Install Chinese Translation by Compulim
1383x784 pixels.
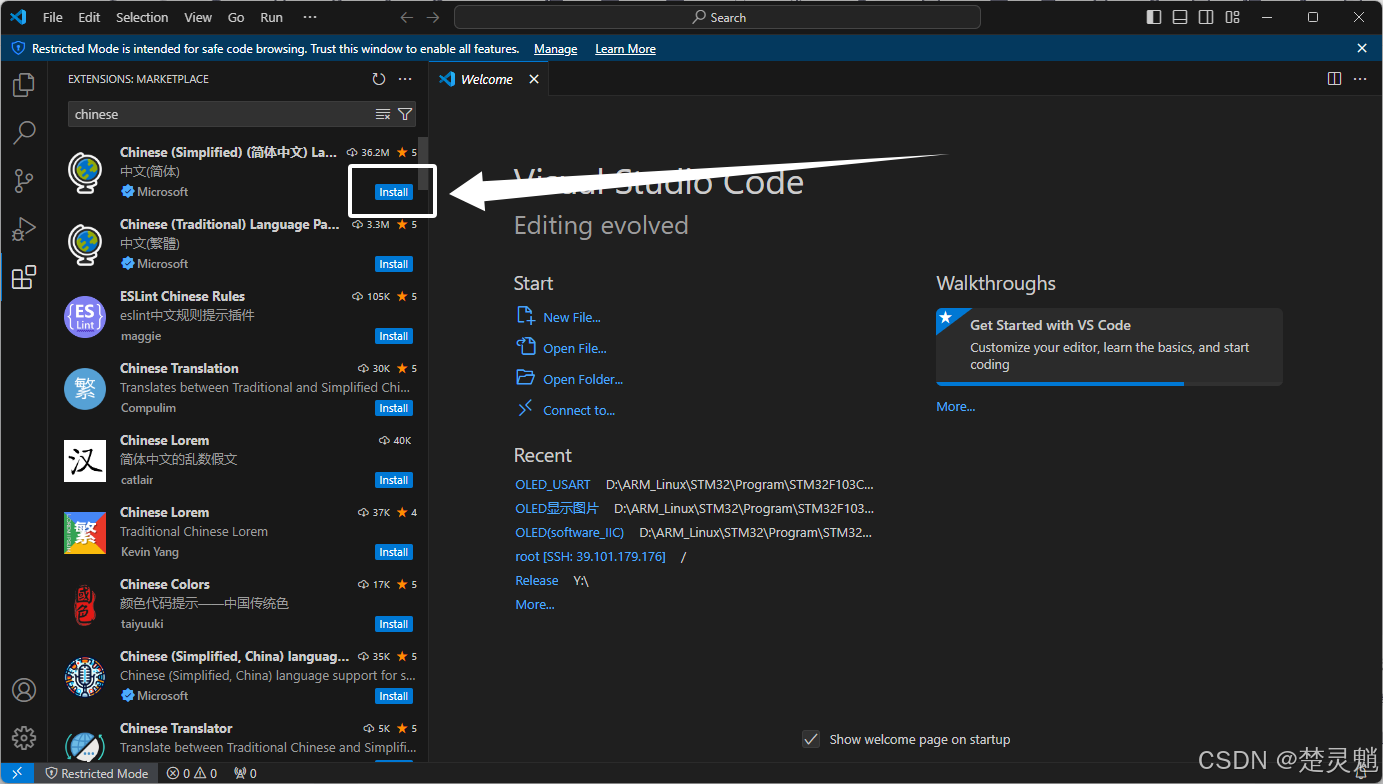[394, 408]
